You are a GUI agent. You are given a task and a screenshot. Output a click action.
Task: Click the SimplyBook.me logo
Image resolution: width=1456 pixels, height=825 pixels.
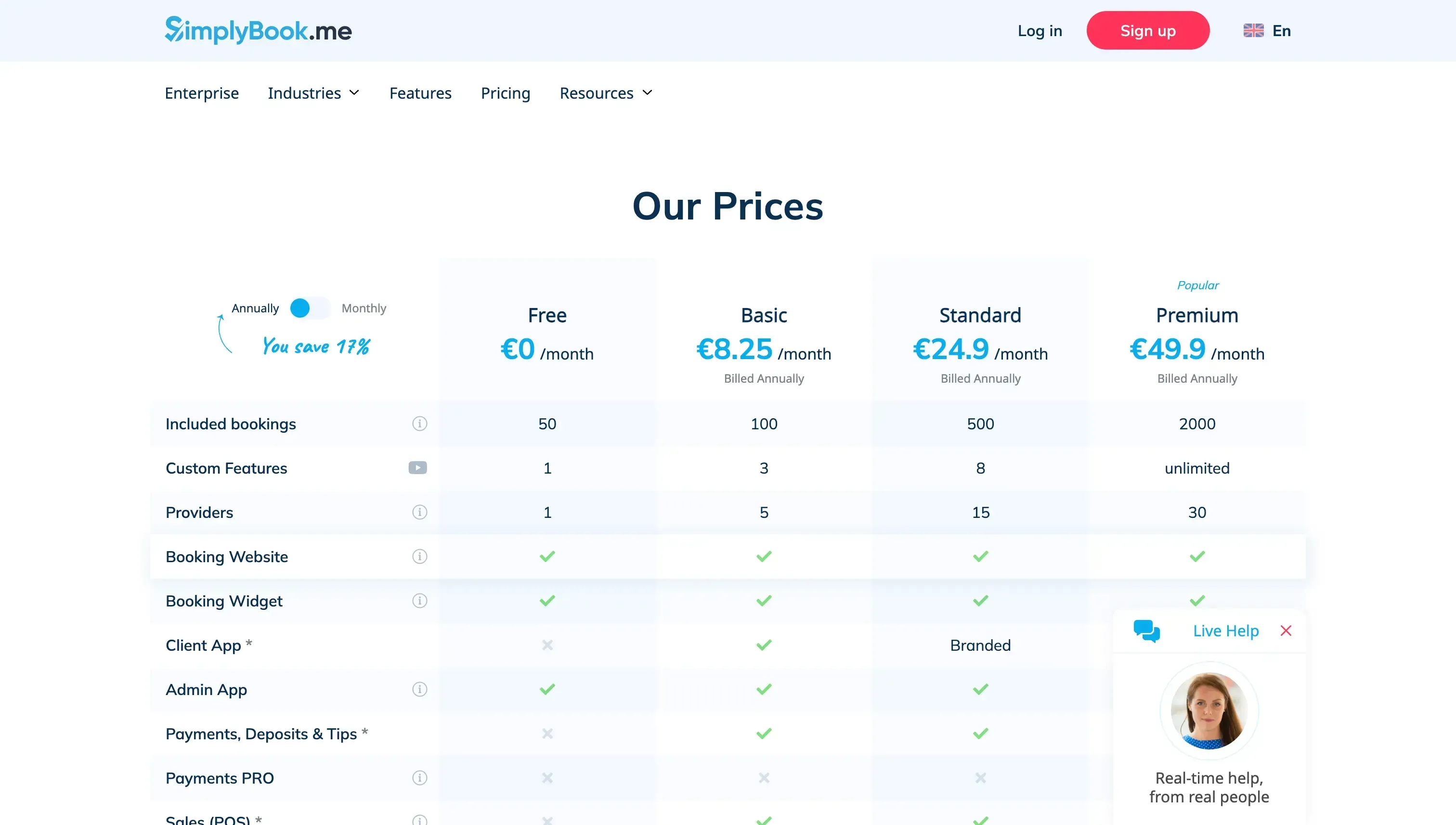[257, 30]
